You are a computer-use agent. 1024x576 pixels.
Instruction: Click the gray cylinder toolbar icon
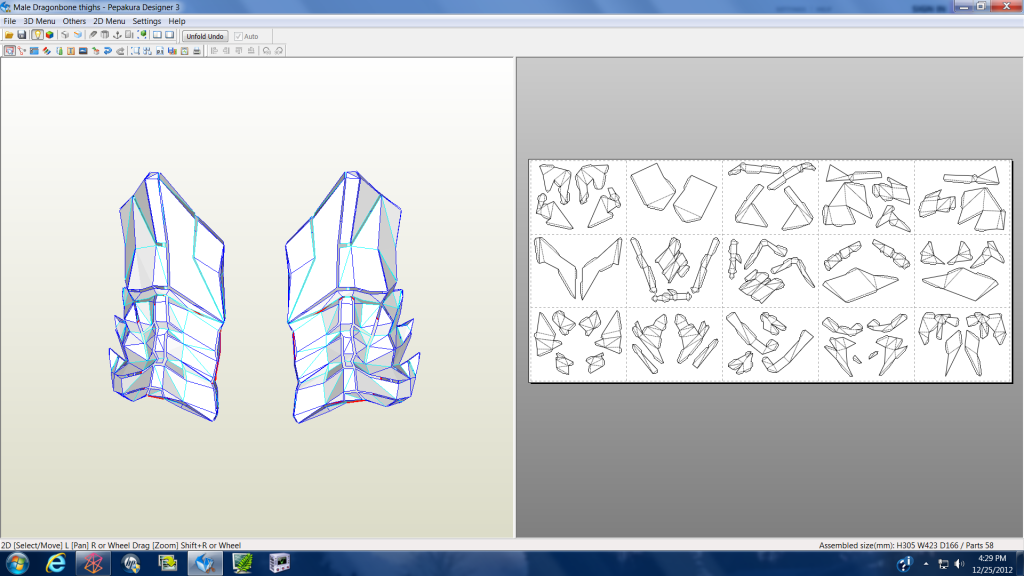104,35
